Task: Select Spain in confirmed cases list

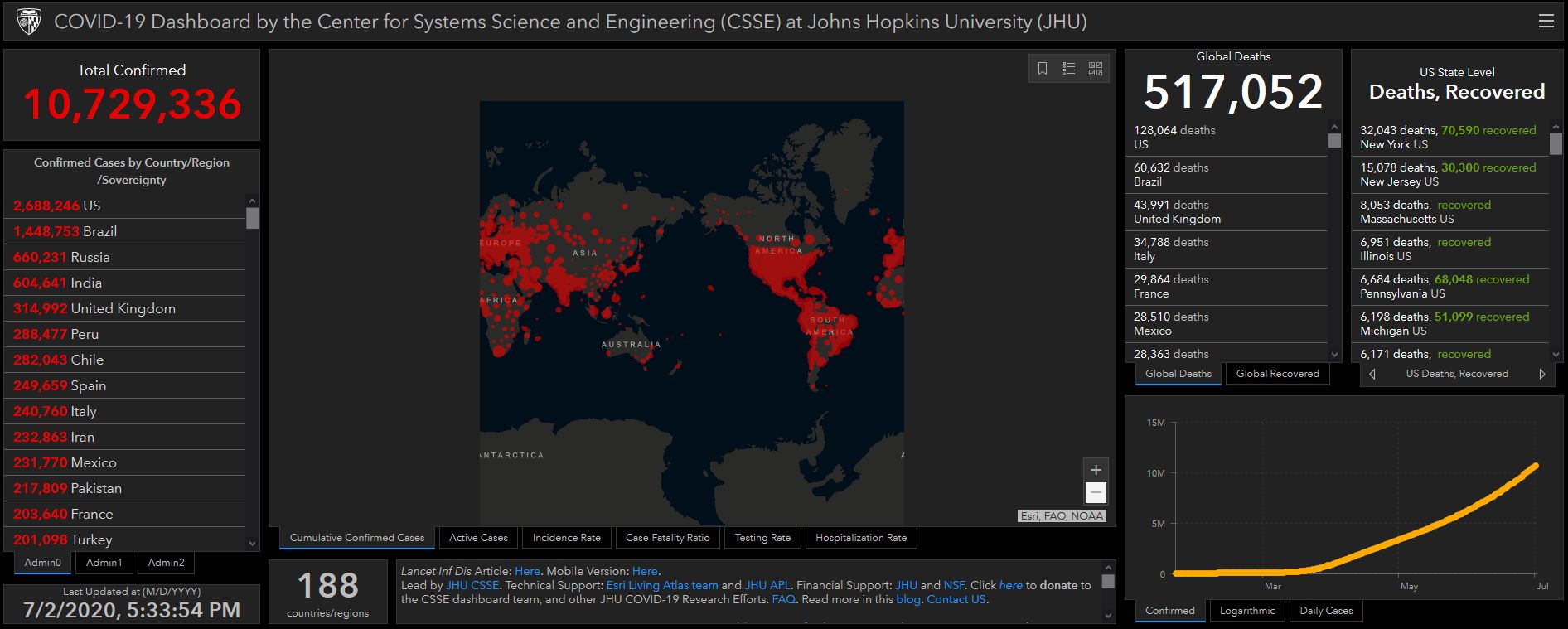Action: pos(124,385)
